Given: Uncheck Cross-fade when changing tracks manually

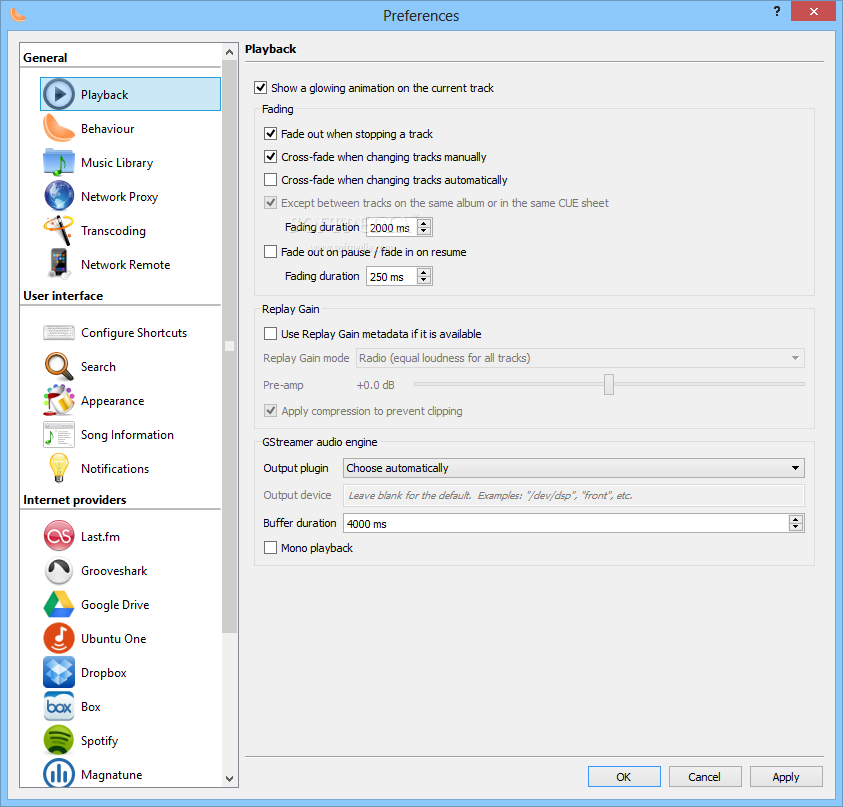Looking at the screenshot, I should tap(270, 156).
